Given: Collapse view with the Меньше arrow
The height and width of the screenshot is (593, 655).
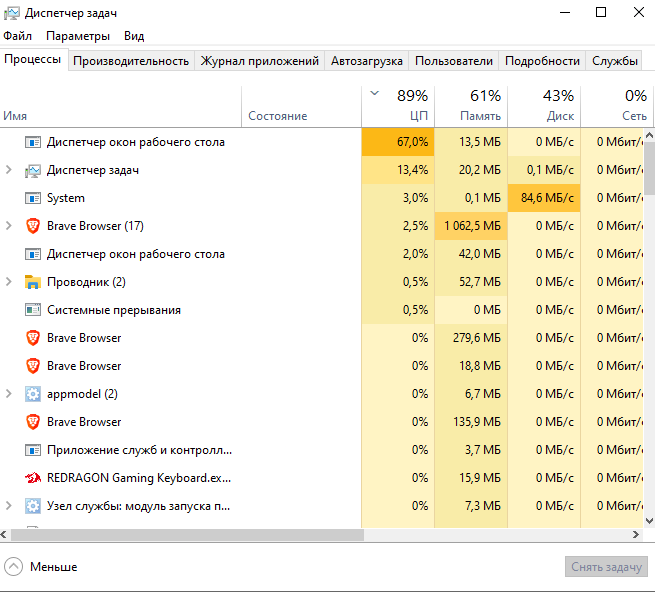Looking at the screenshot, I should pos(13,567).
